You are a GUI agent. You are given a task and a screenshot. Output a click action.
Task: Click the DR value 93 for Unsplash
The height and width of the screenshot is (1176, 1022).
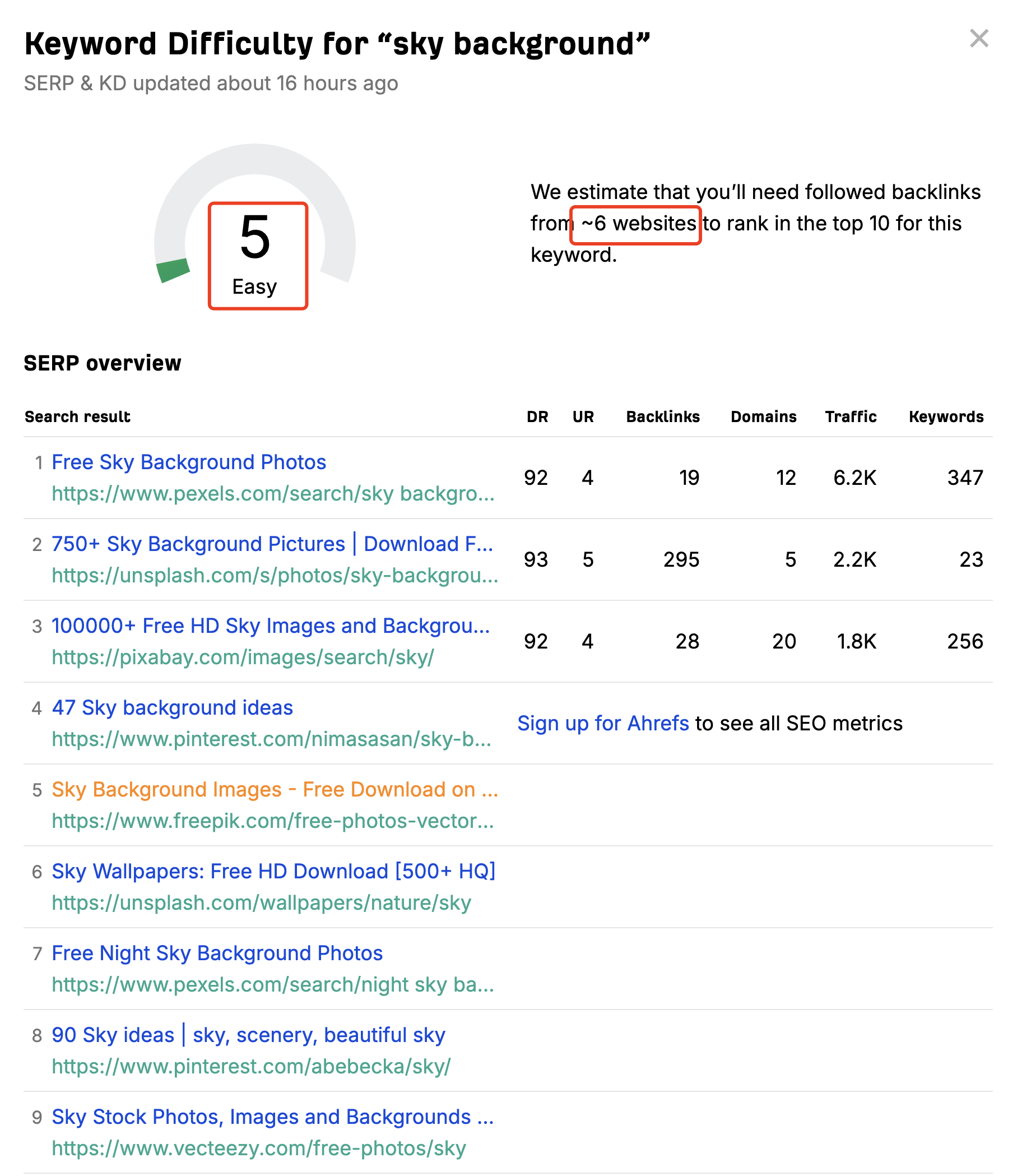pyautogui.click(x=536, y=559)
